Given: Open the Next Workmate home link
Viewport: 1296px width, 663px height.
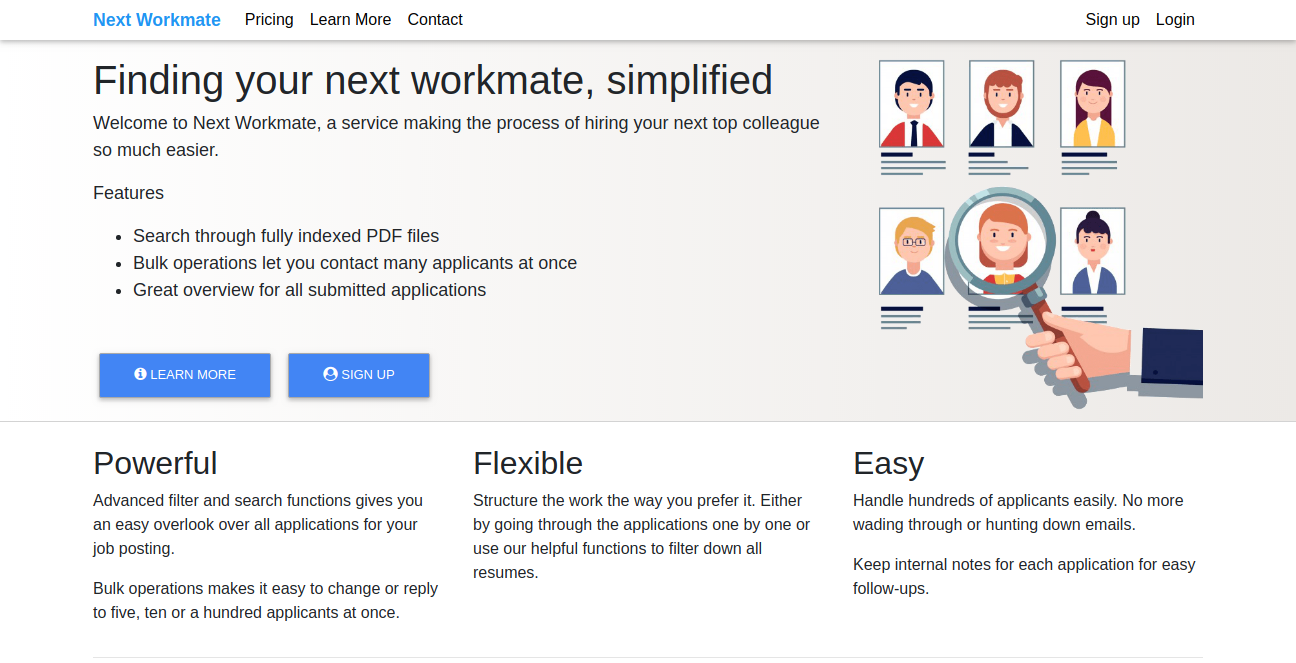Looking at the screenshot, I should [157, 20].
